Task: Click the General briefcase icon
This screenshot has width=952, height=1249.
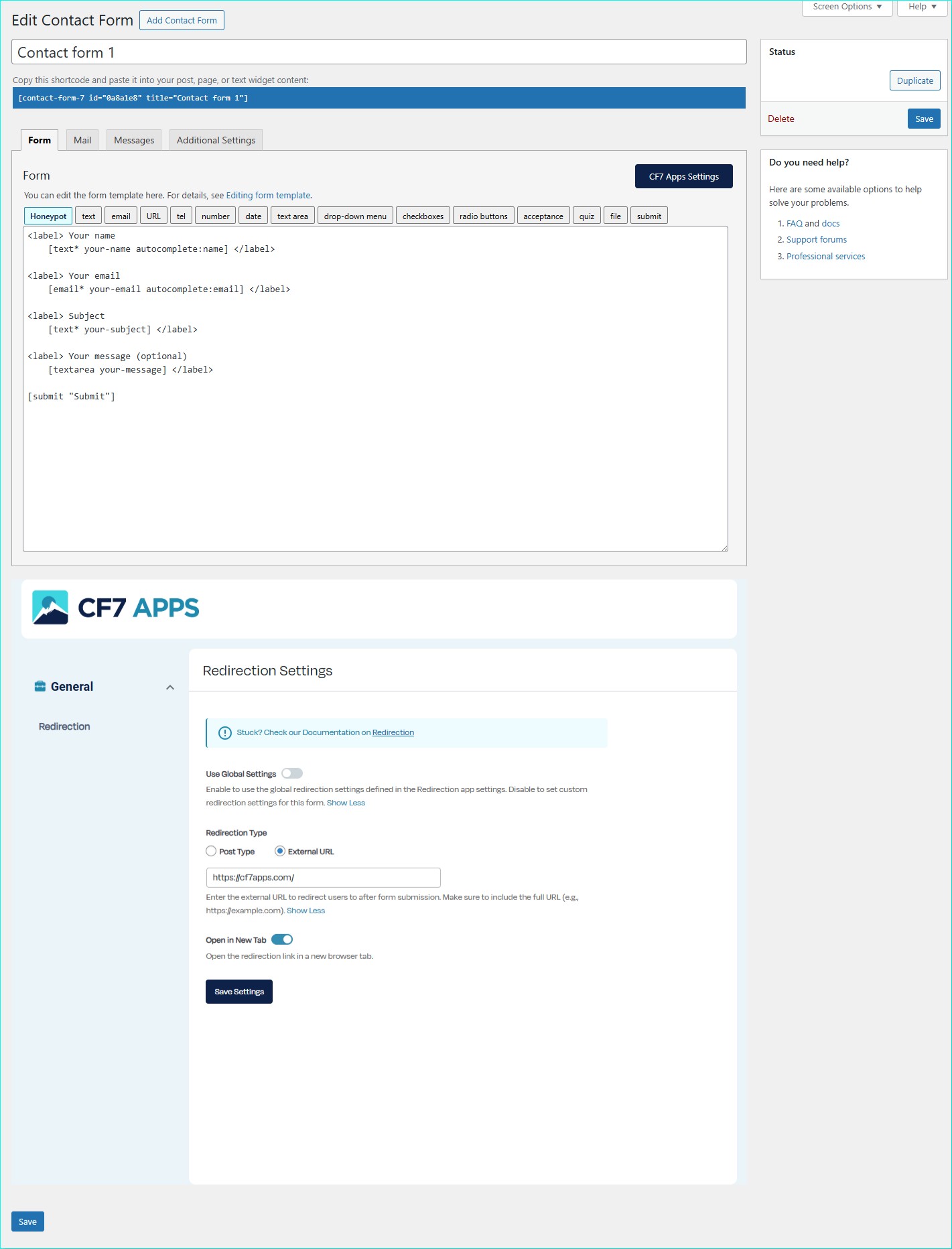Action: click(x=40, y=686)
